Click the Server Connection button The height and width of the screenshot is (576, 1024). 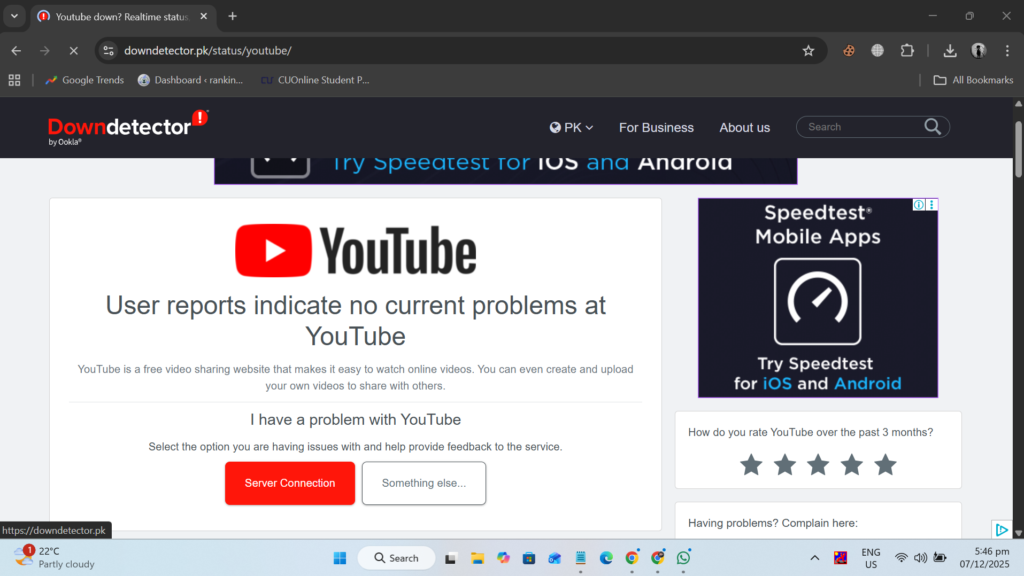coord(290,483)
